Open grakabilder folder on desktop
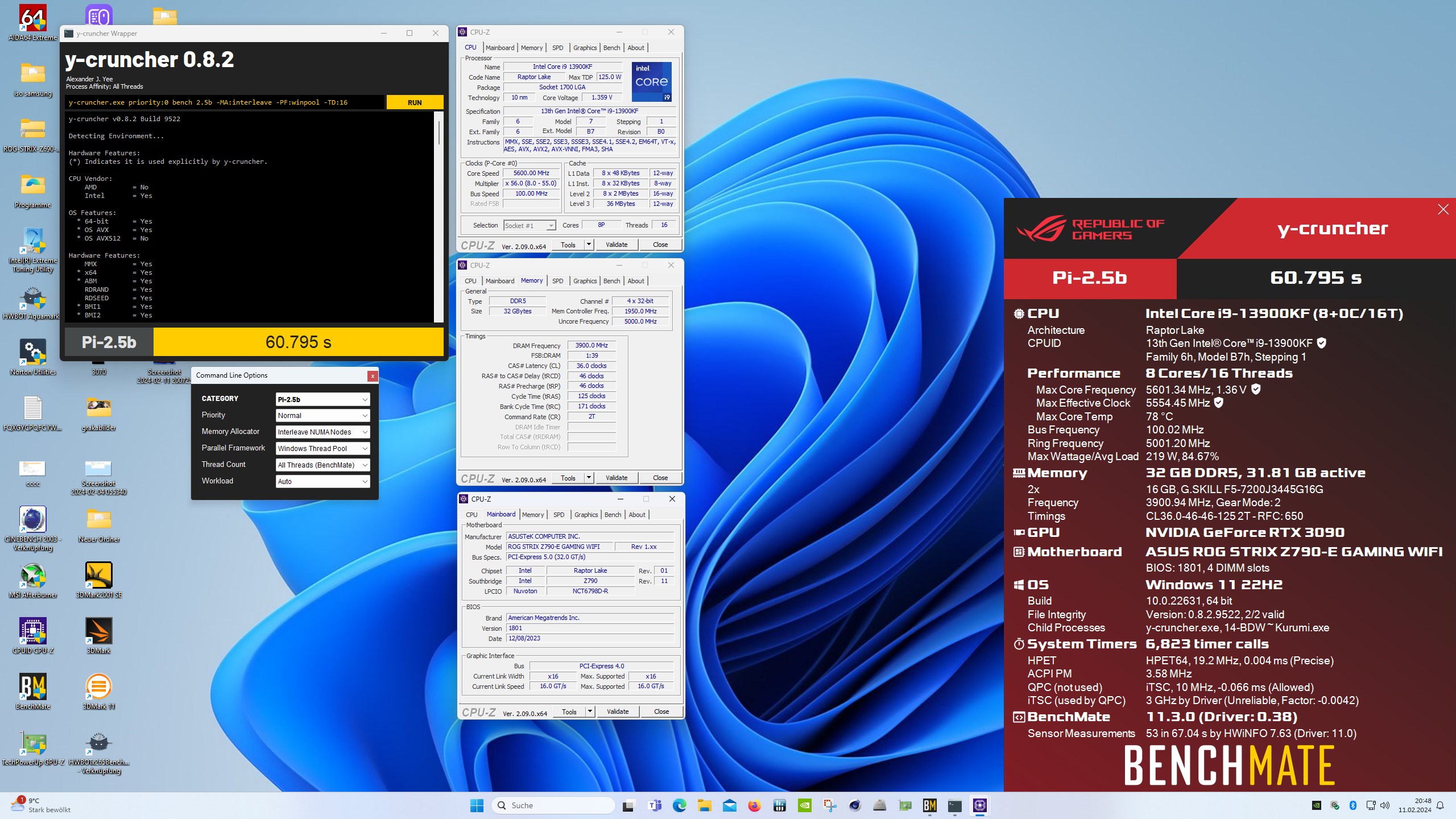Viewport: 1456px width, 819px height. click(x=98, y=413)
